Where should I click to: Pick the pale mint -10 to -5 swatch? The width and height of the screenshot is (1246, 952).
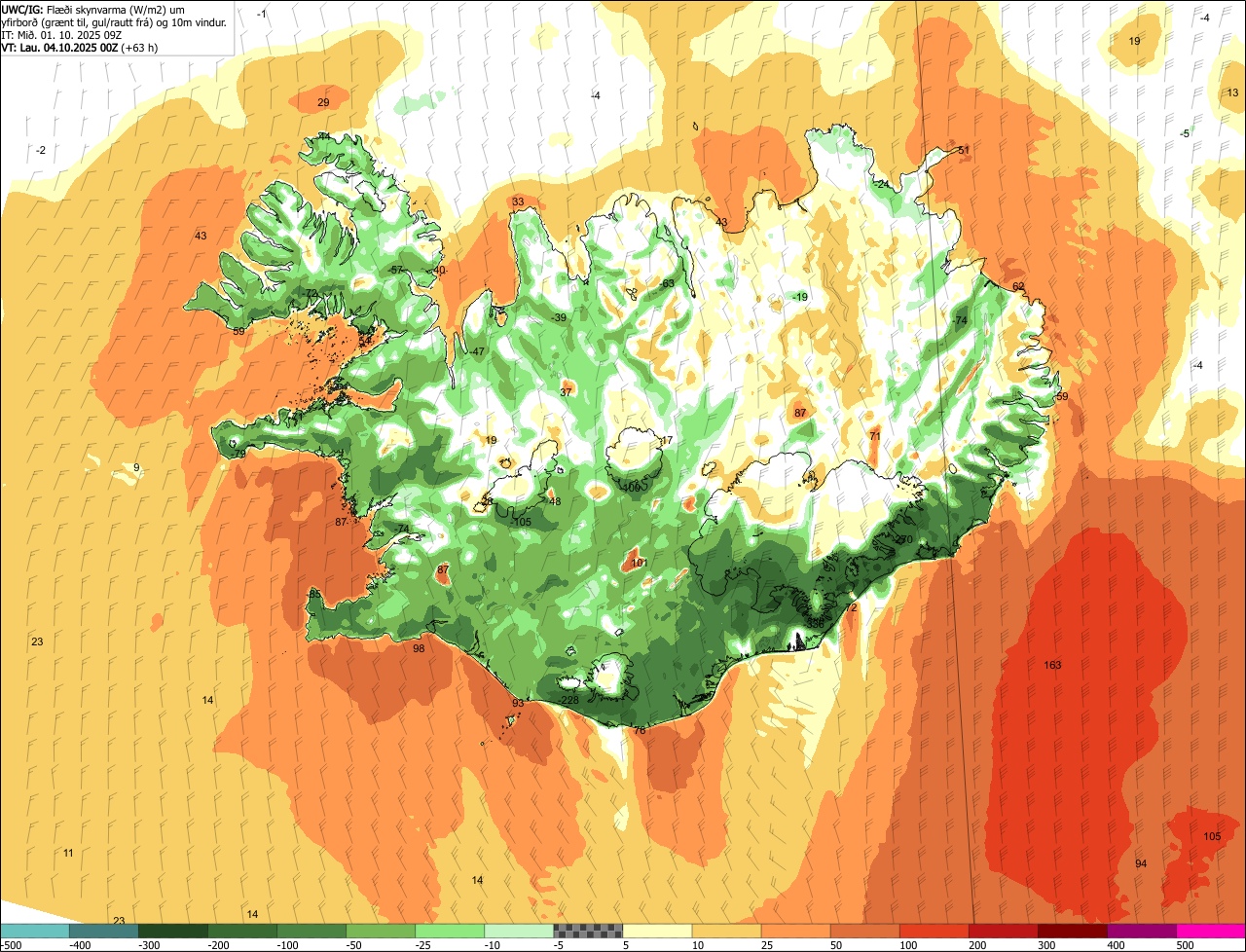(x=519, y=931)
